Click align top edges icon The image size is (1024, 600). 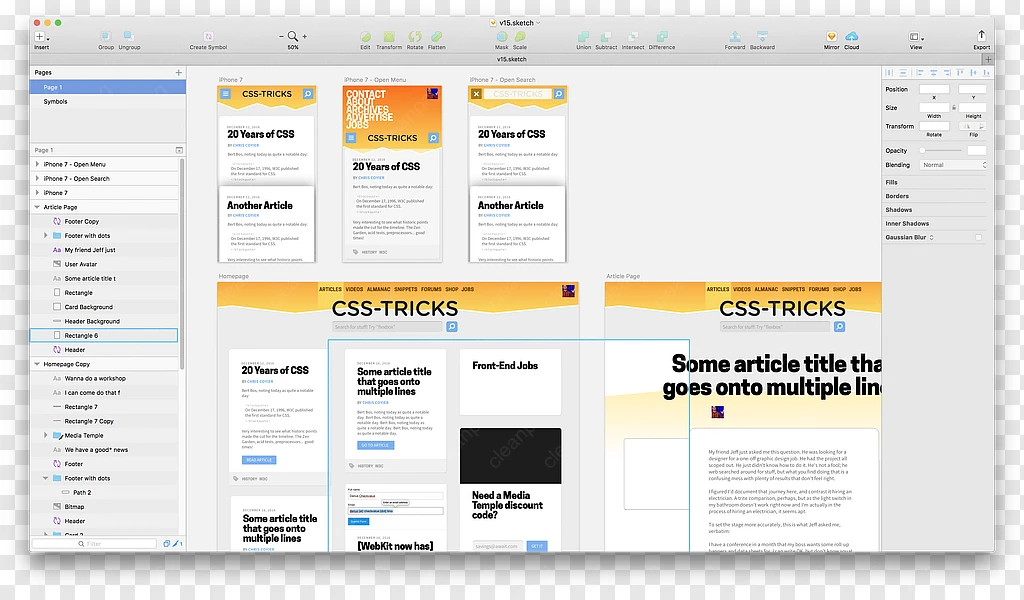coord(959,72)
